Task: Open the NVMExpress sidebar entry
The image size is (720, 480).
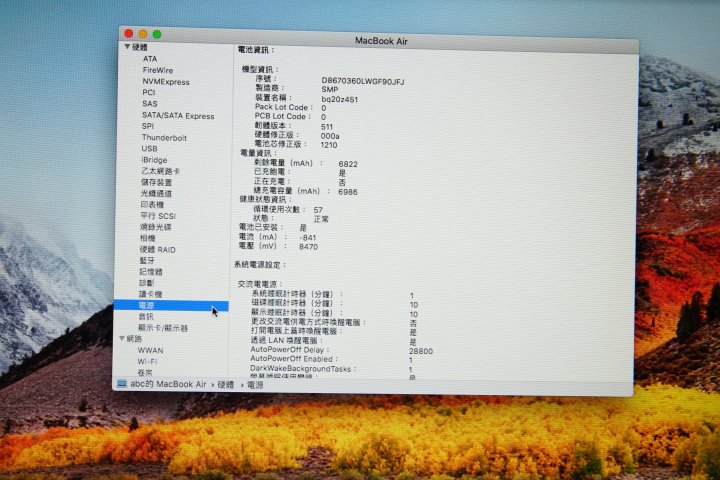Action: [x=166, y=82]
